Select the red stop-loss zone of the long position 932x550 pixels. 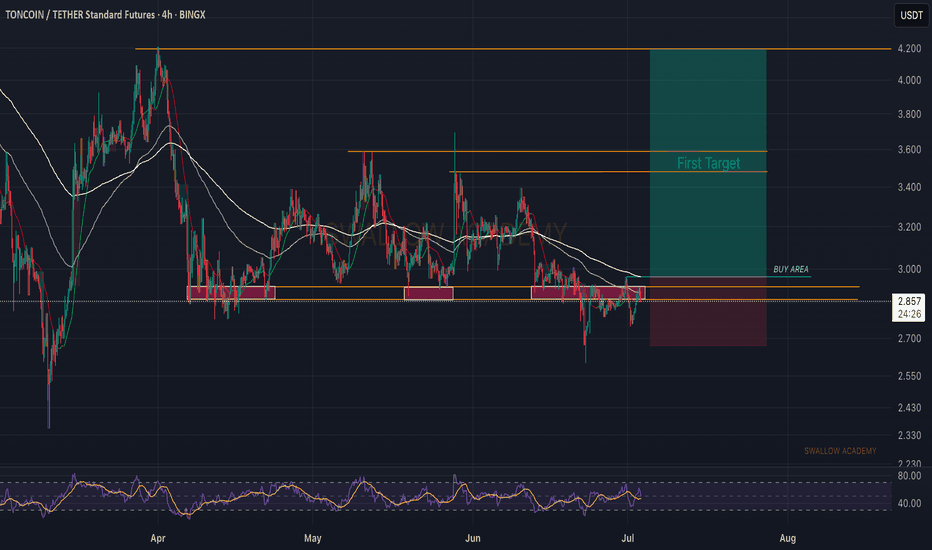pos(708,311)
